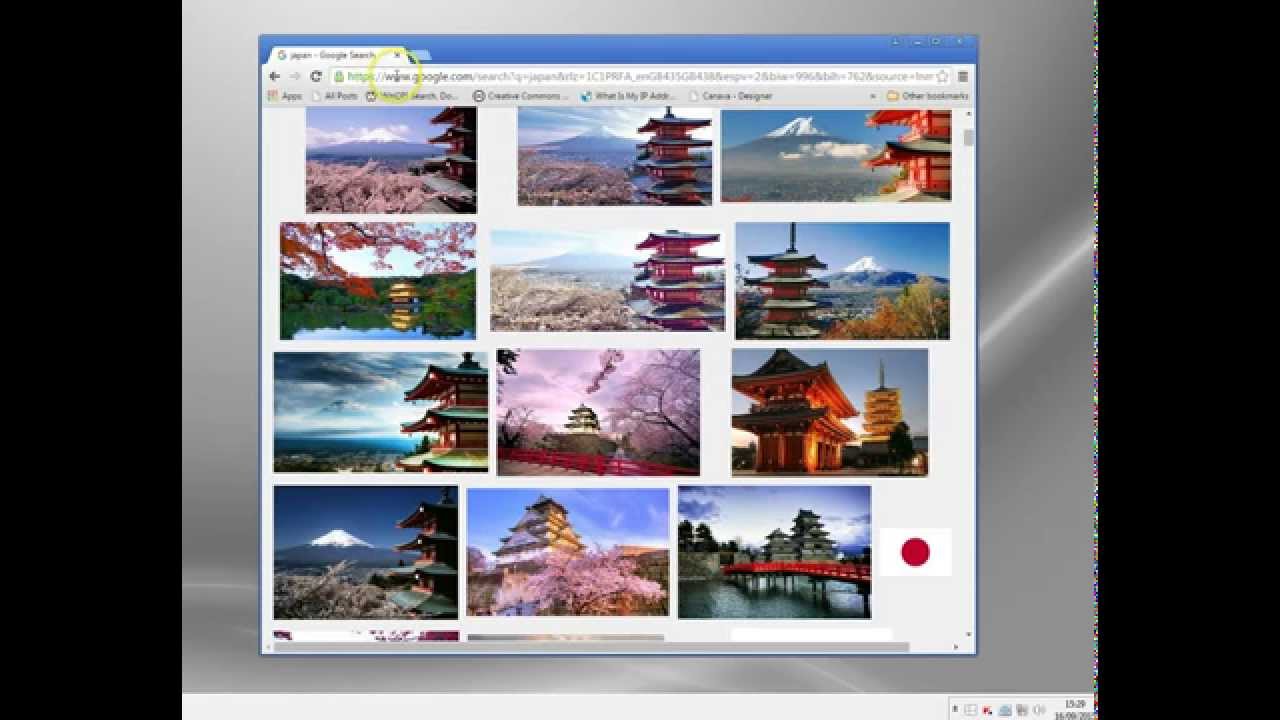
Task: Click the network icon in system tray
Action: (1020, 709)
